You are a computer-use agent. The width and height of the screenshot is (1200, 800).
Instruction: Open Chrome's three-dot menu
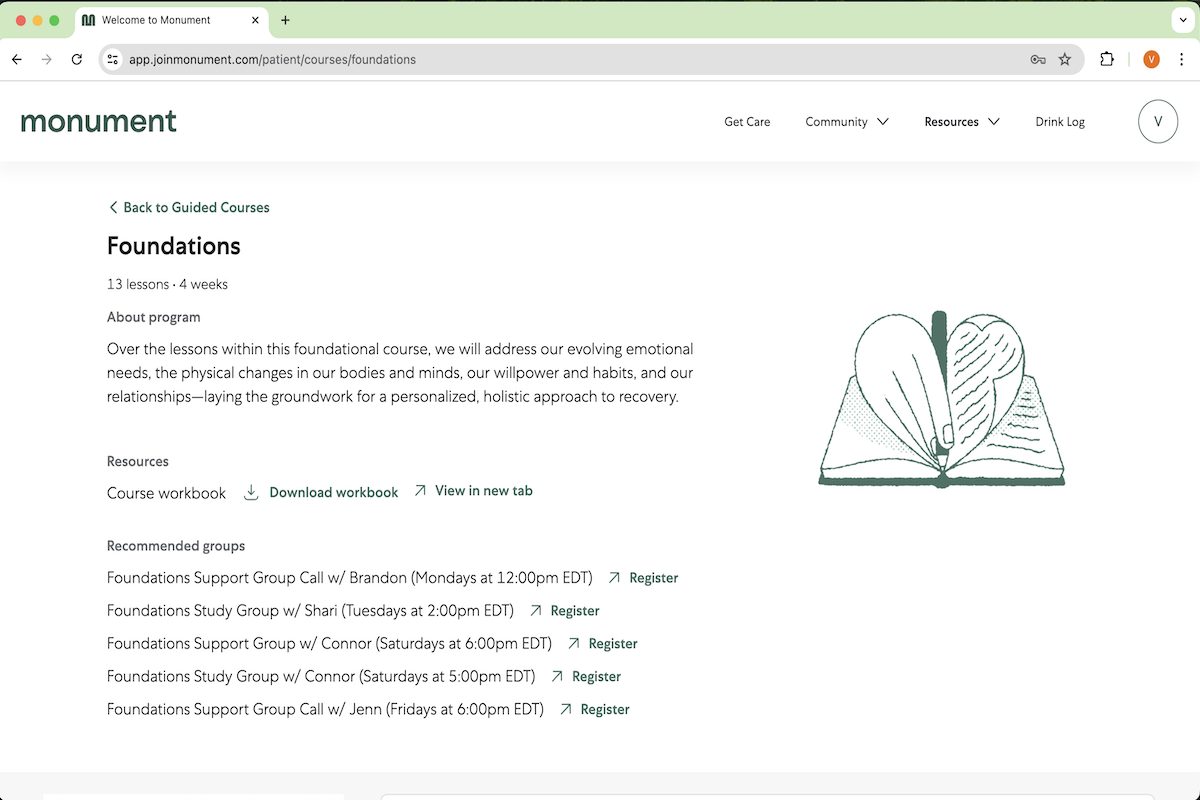pos(1181,60)
